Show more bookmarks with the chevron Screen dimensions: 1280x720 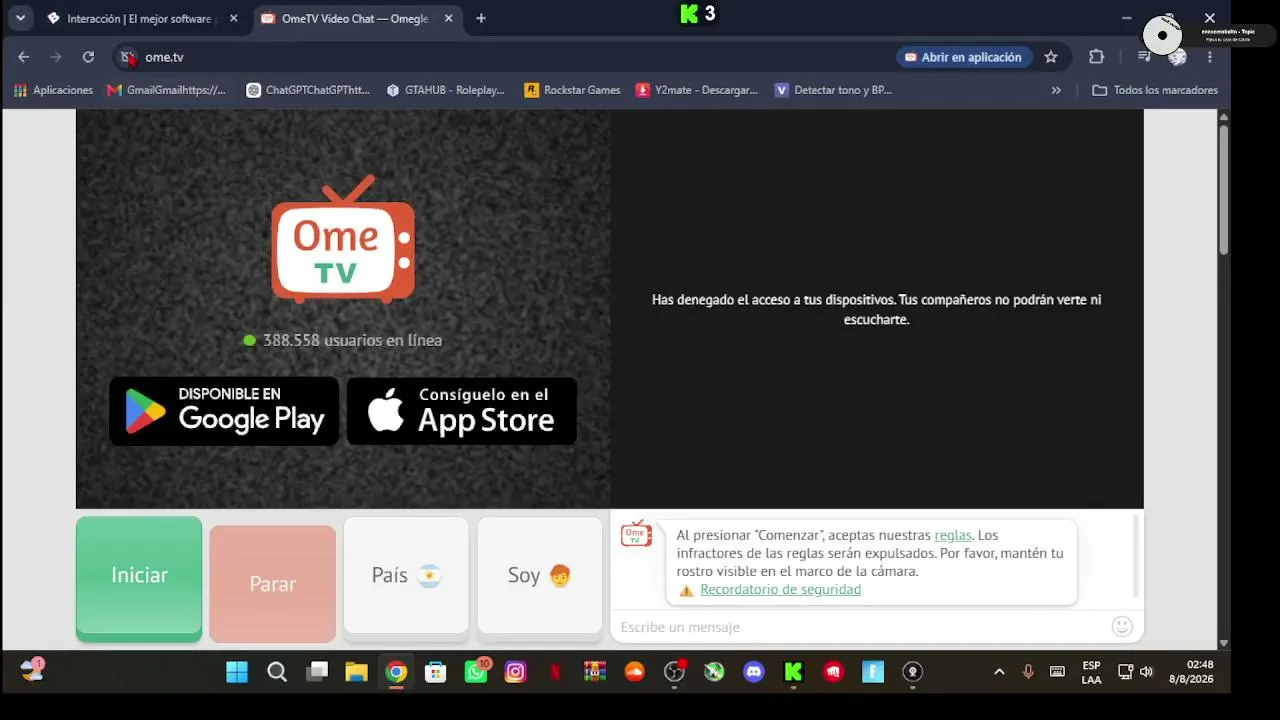pyautogui.click(x=1056, y=90)
